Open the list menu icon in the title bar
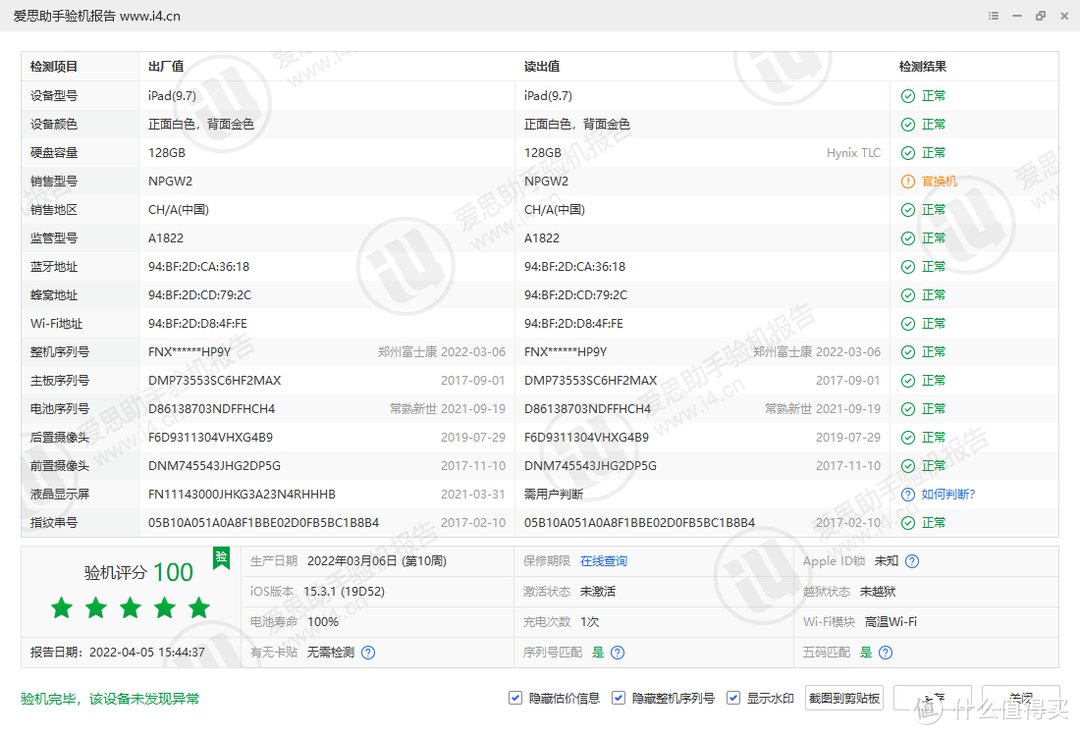This screenshot has width=1080, height=735. click(993, 16)
